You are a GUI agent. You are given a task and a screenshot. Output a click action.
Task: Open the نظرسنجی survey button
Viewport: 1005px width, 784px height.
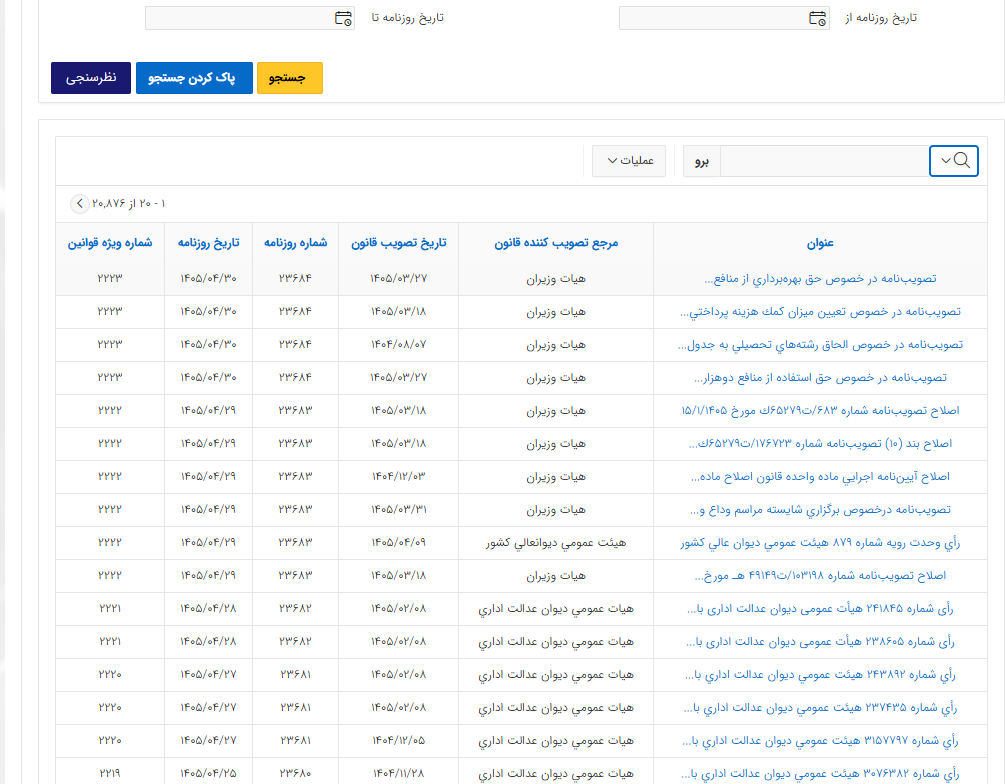[91, 78]
